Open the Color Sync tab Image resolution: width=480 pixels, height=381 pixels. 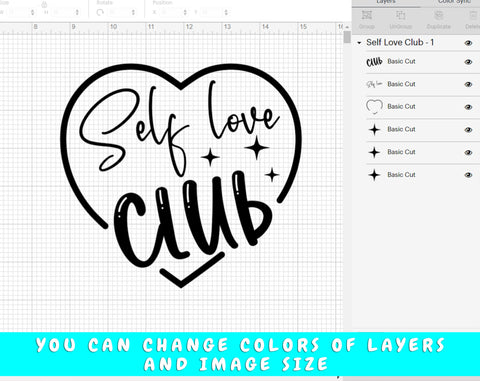coord(454,2)
